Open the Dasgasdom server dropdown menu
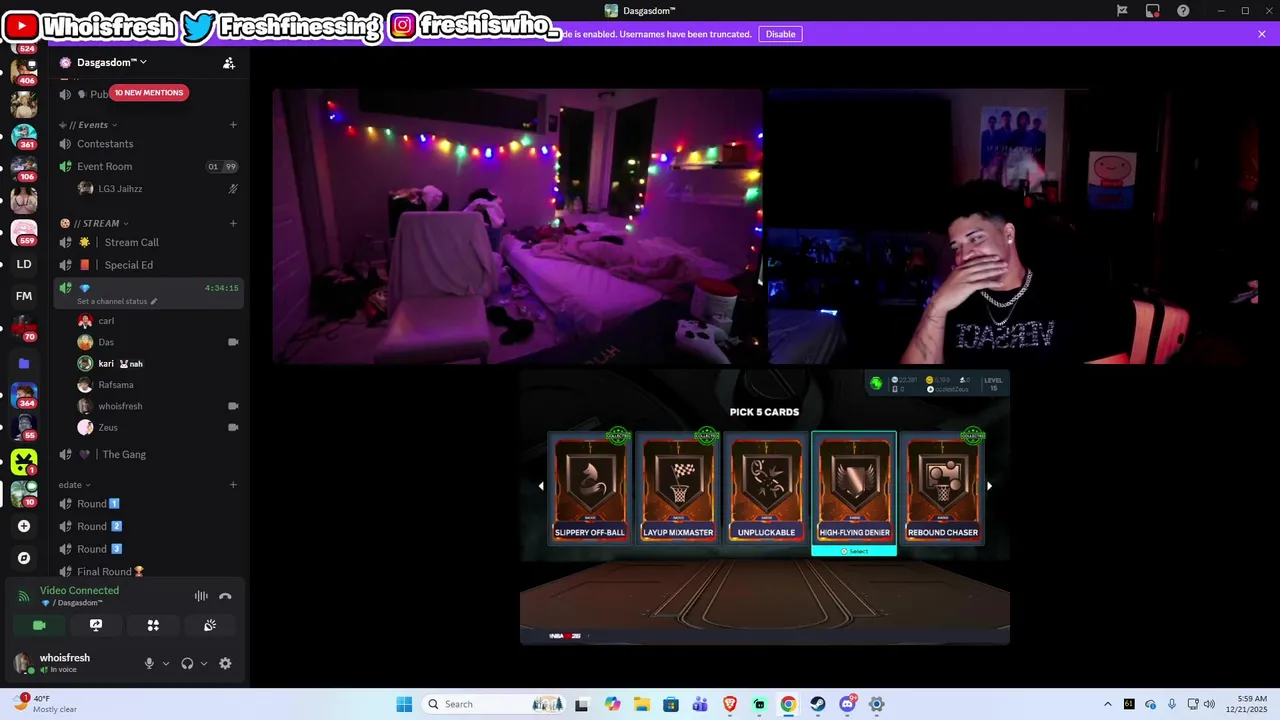Screen dimensions: 1280x720 point(111,62)
